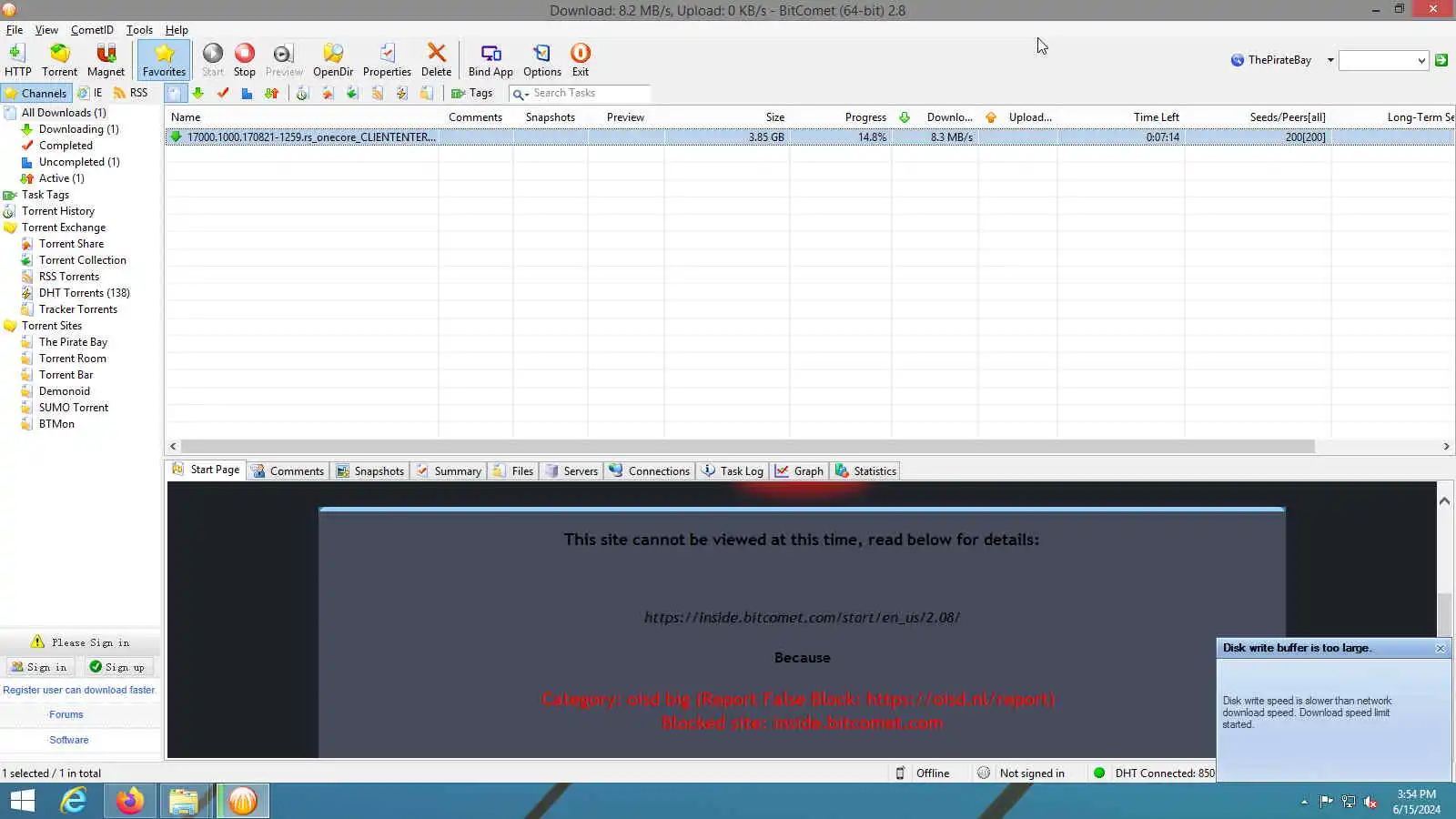
Task: Sort tasks by Time Left column
Action: point(1121,117)
